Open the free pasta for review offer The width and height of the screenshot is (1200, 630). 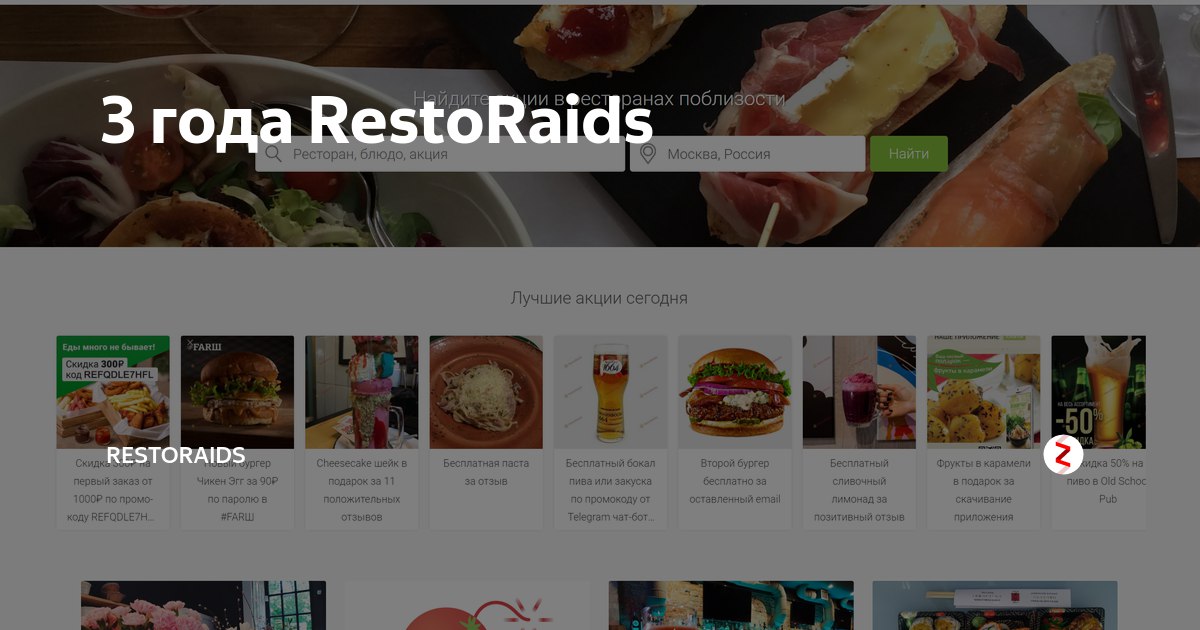click(x=486, y=432)
